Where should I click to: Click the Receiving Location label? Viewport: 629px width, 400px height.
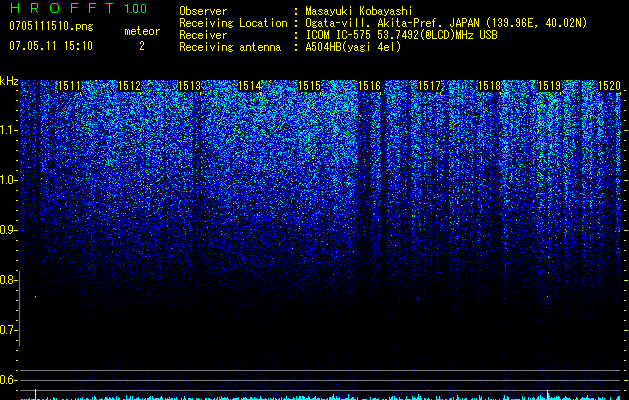point(233,23)
